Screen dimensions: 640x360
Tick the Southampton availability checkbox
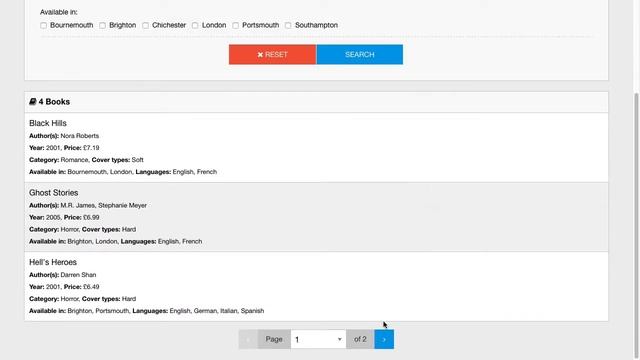[x=288, y=25]
